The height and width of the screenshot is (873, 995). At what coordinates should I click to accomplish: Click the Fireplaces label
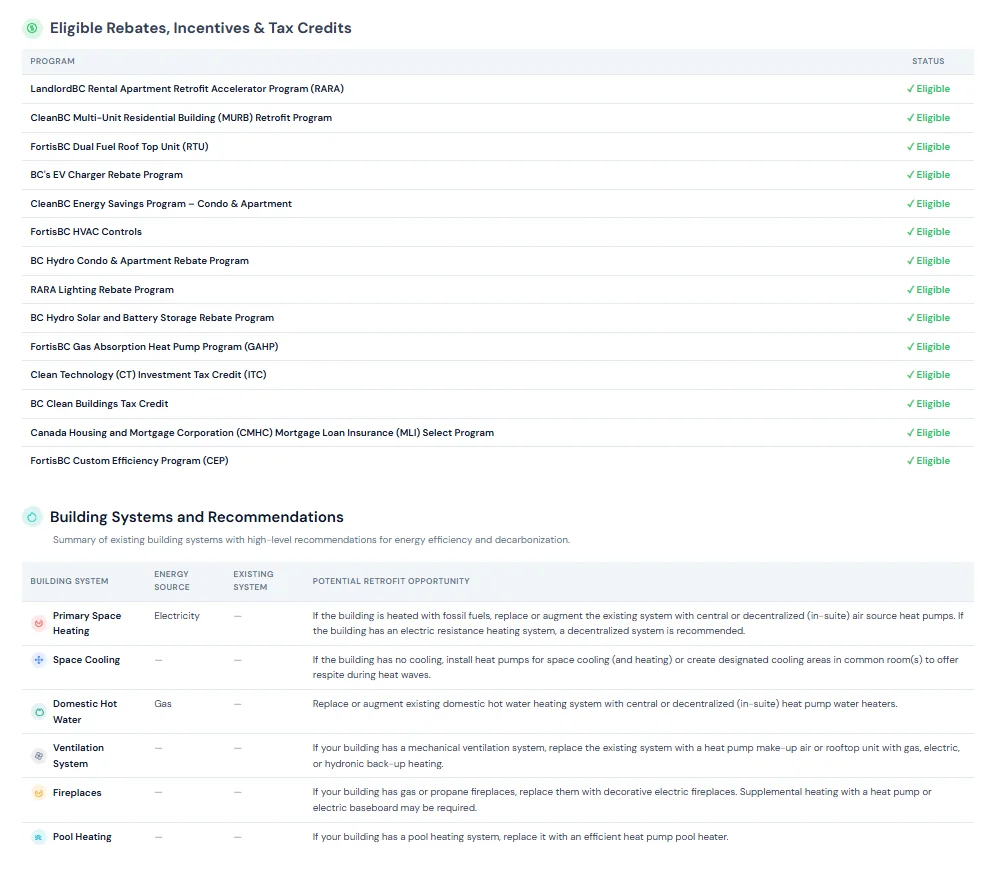(x=77, y=793)
